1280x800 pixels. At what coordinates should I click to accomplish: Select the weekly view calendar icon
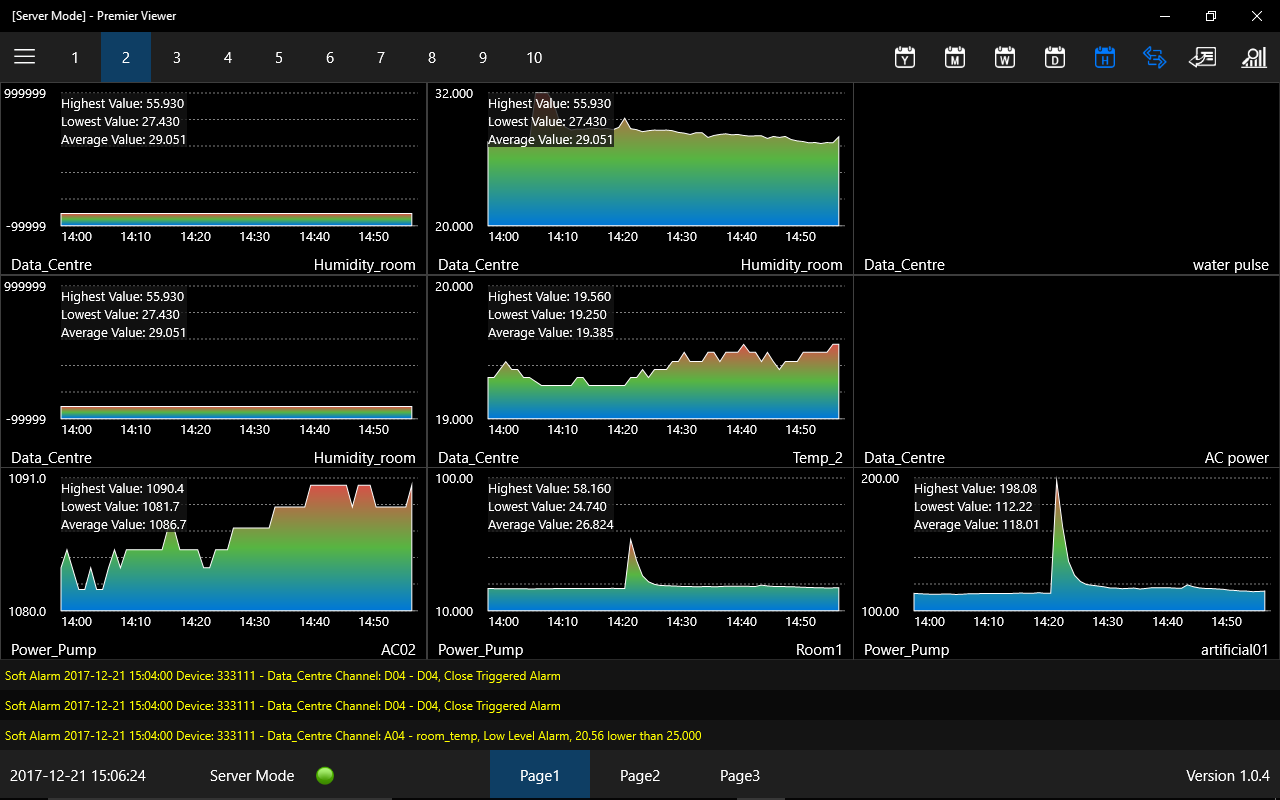1005,57
